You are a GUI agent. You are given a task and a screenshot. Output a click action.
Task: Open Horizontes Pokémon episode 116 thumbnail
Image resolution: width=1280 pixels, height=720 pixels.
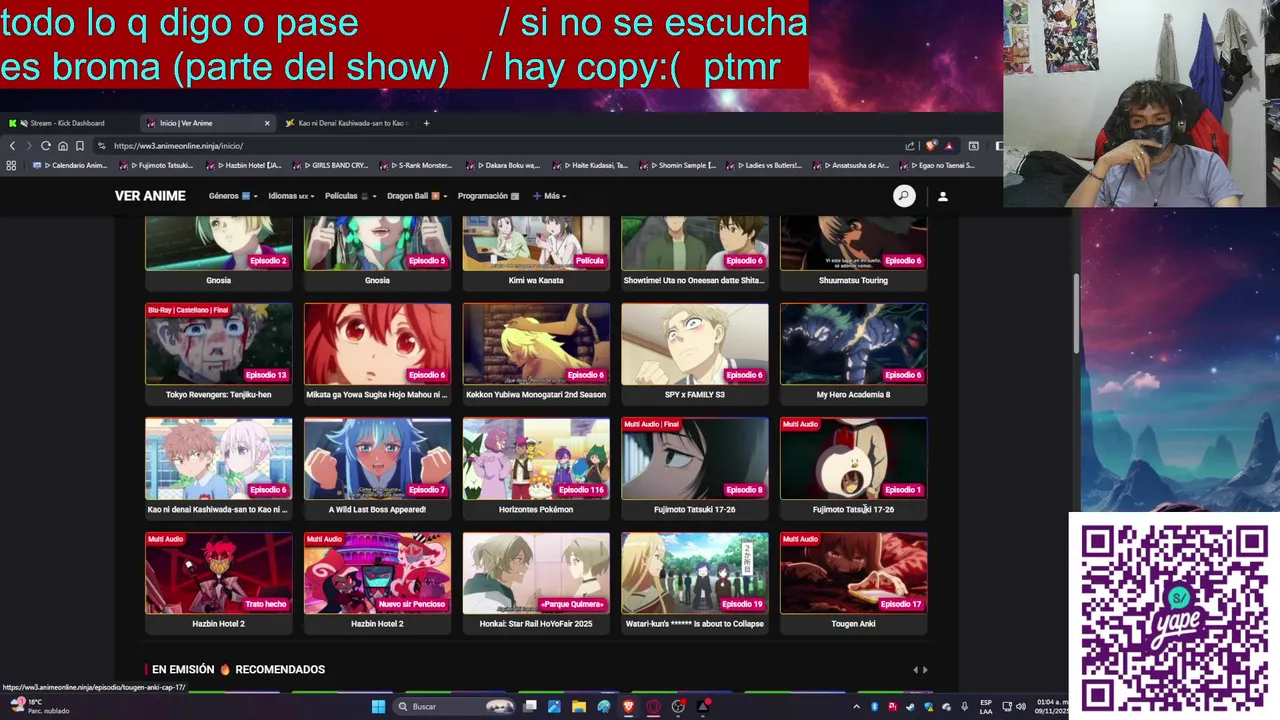536,459
